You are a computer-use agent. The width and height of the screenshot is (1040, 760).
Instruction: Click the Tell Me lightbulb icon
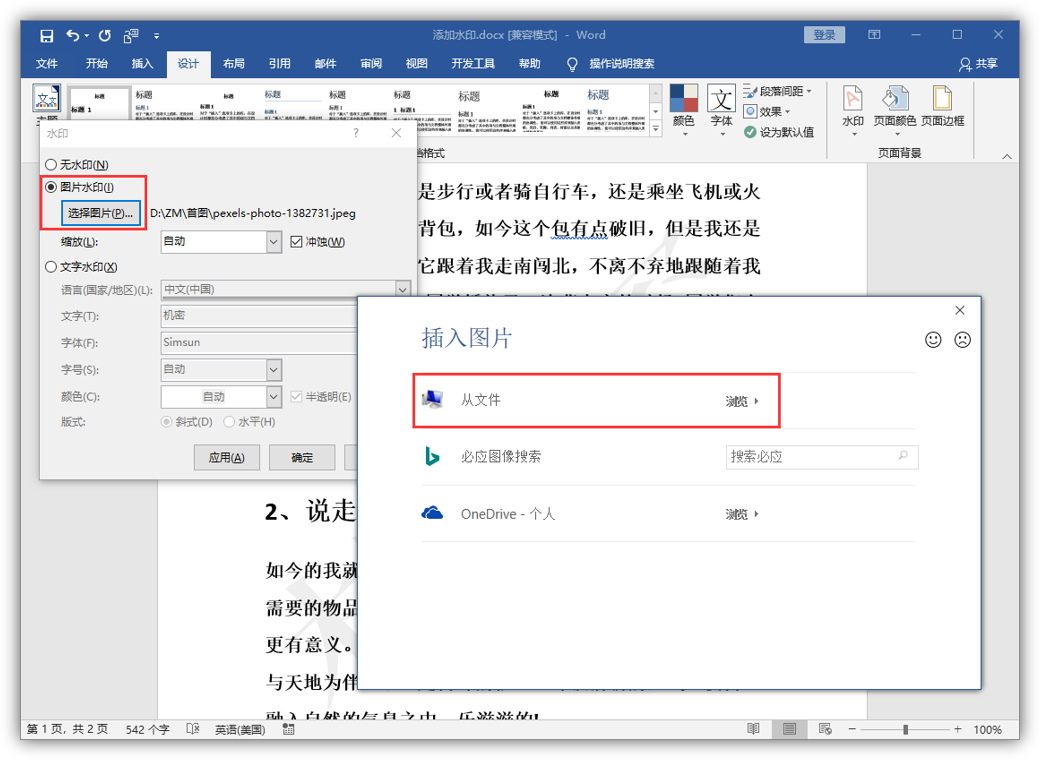572,64
